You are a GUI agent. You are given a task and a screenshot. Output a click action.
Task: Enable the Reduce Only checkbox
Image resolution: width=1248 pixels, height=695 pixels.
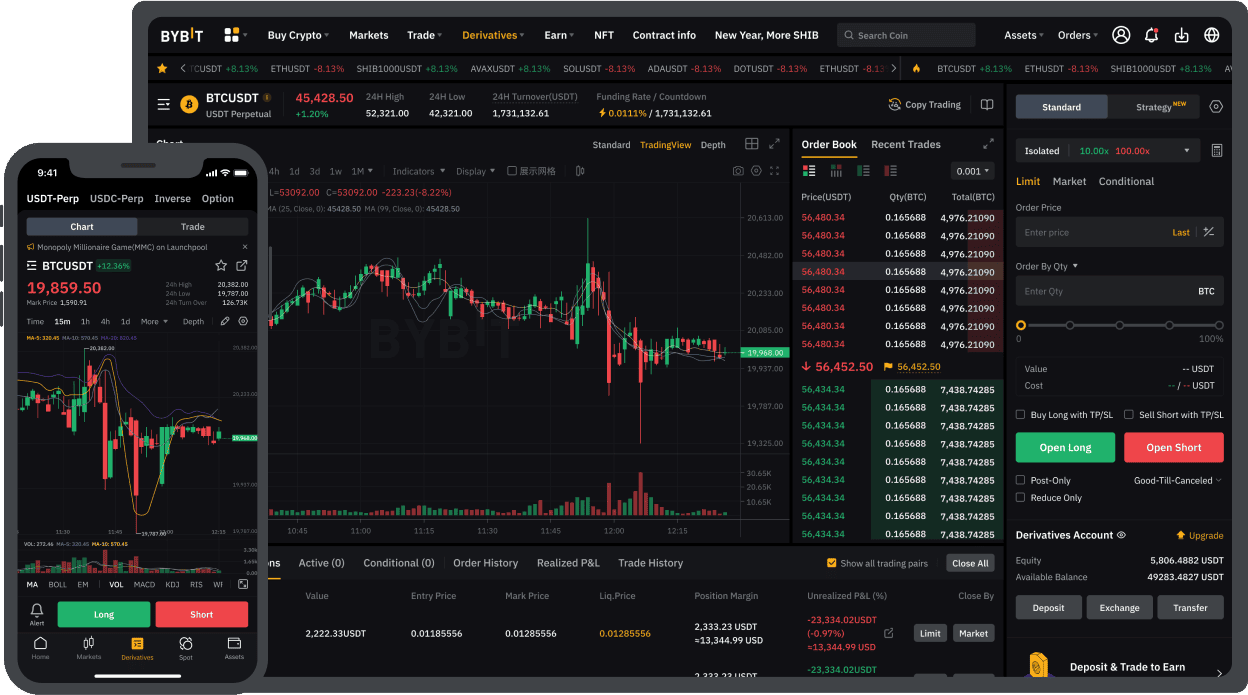tap(1020, 497)
